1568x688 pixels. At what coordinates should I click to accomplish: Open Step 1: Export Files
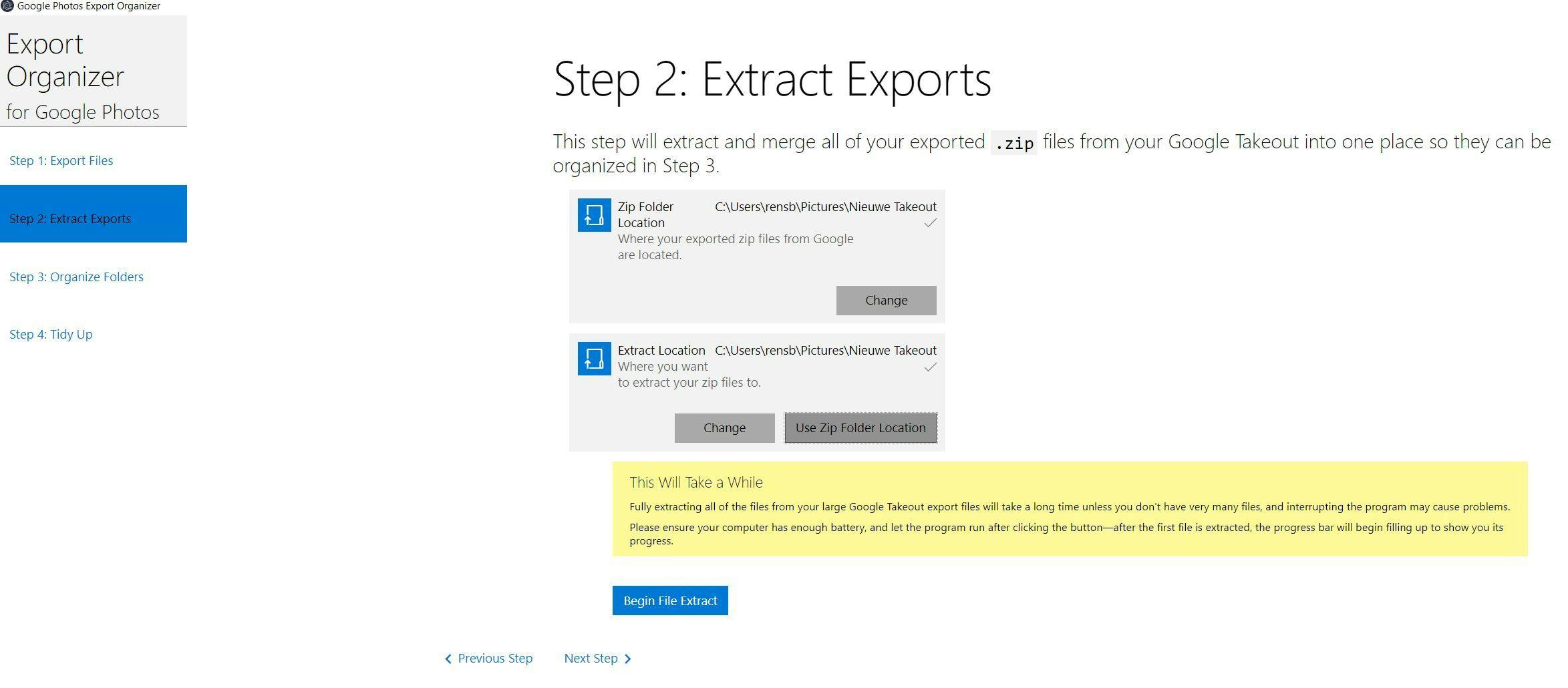coord(61,160)
